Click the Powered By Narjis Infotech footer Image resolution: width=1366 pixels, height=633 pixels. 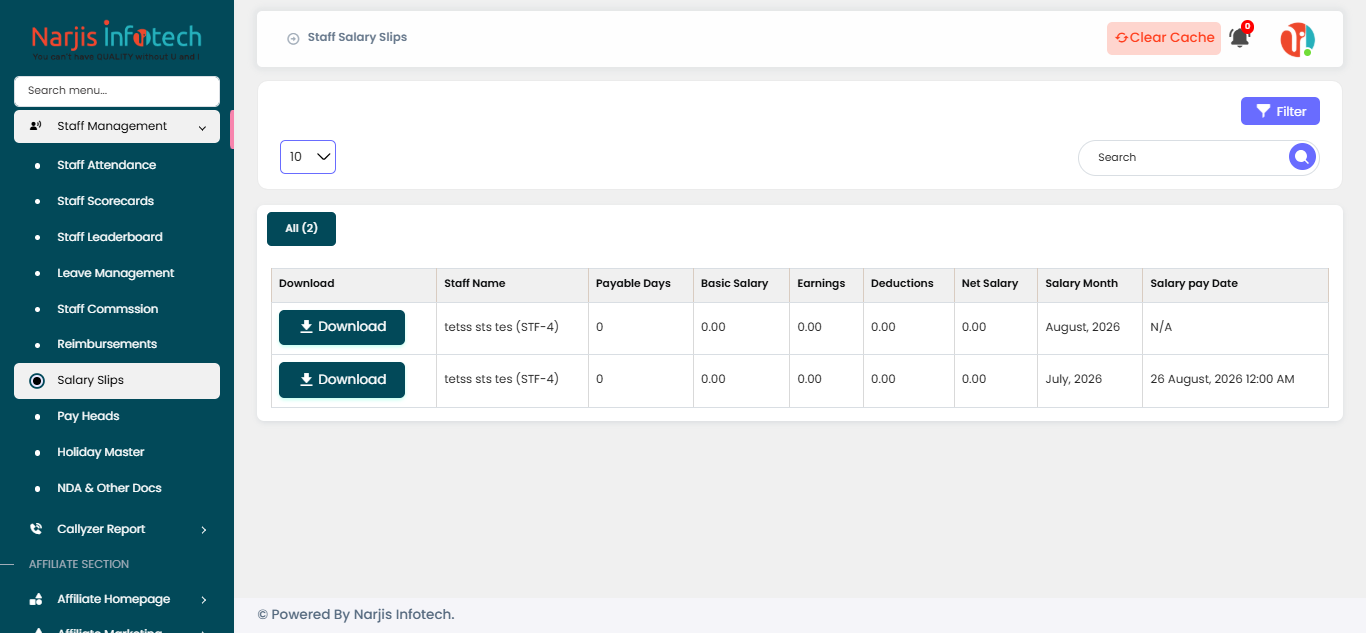pos(356,614)
